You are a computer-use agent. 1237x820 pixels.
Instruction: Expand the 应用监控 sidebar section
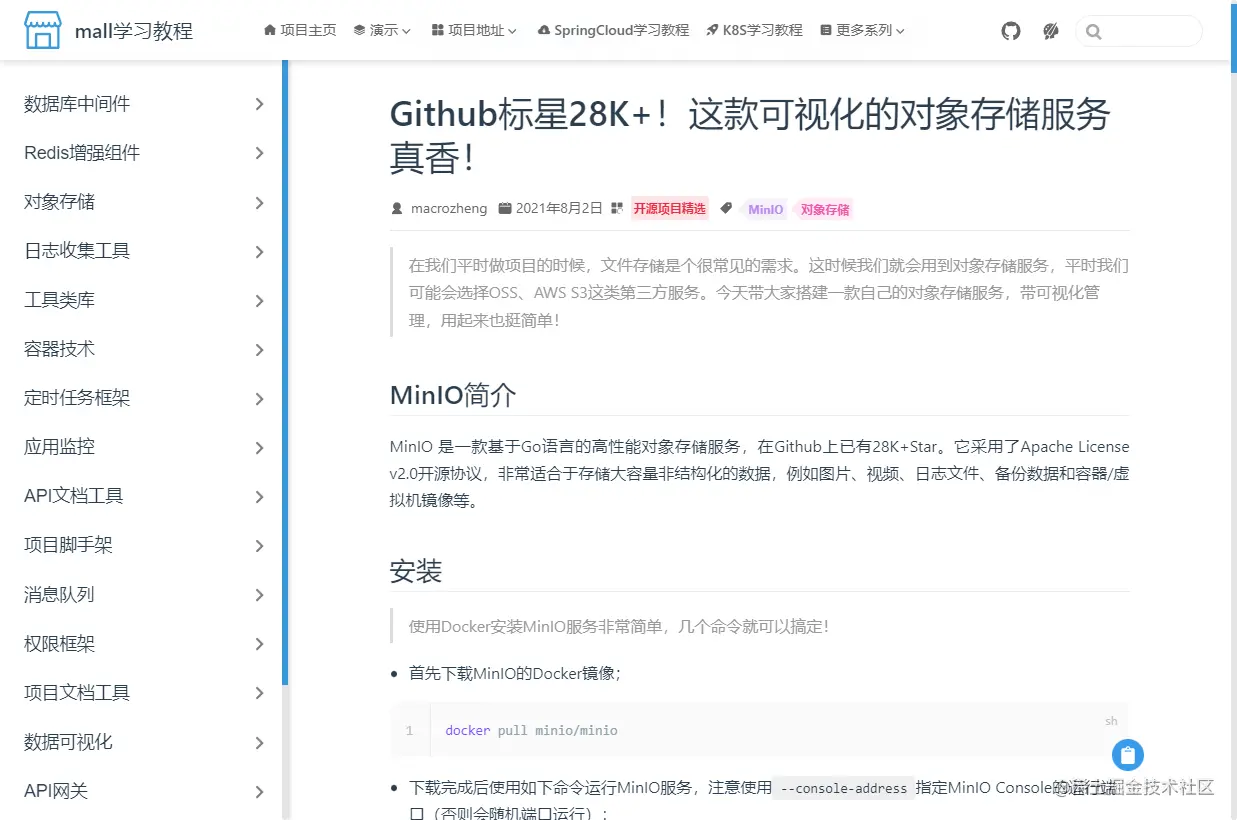click(144, 447)
